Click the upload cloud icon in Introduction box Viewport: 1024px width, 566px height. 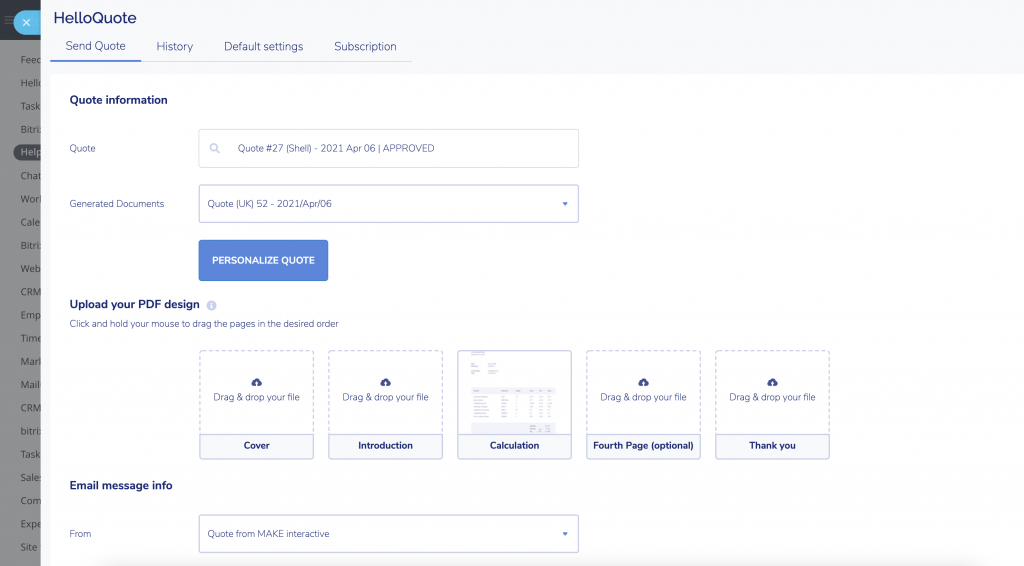click(x=386, y=382)
